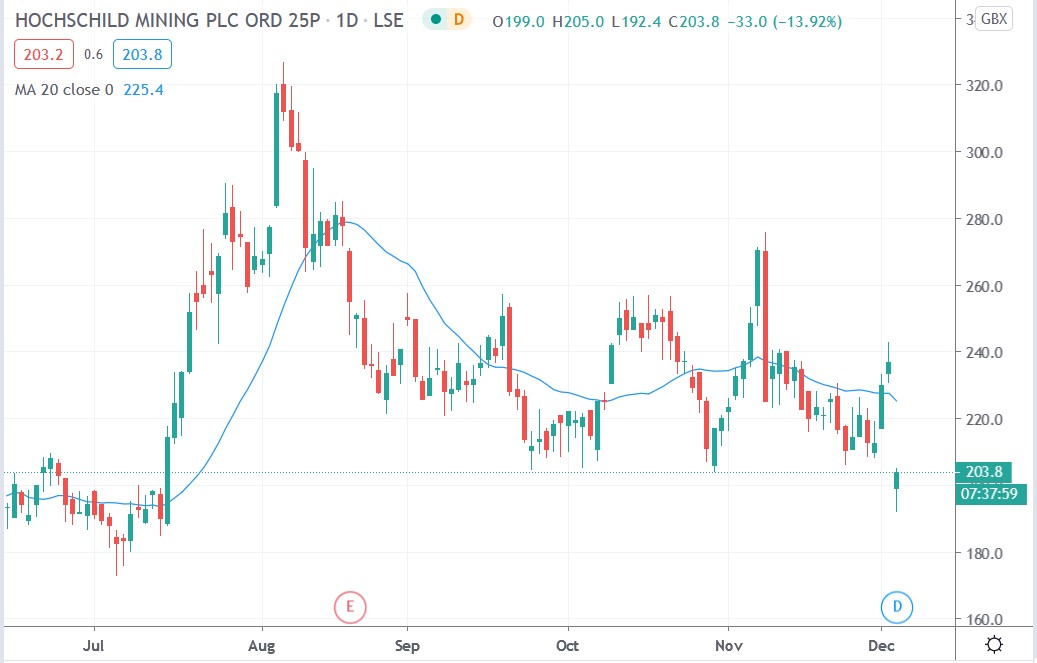Image resolution: width=1037 pixels, height=663 pixels.
Task: Click the 160.0 price axis label
Action: tap(984, 620)
